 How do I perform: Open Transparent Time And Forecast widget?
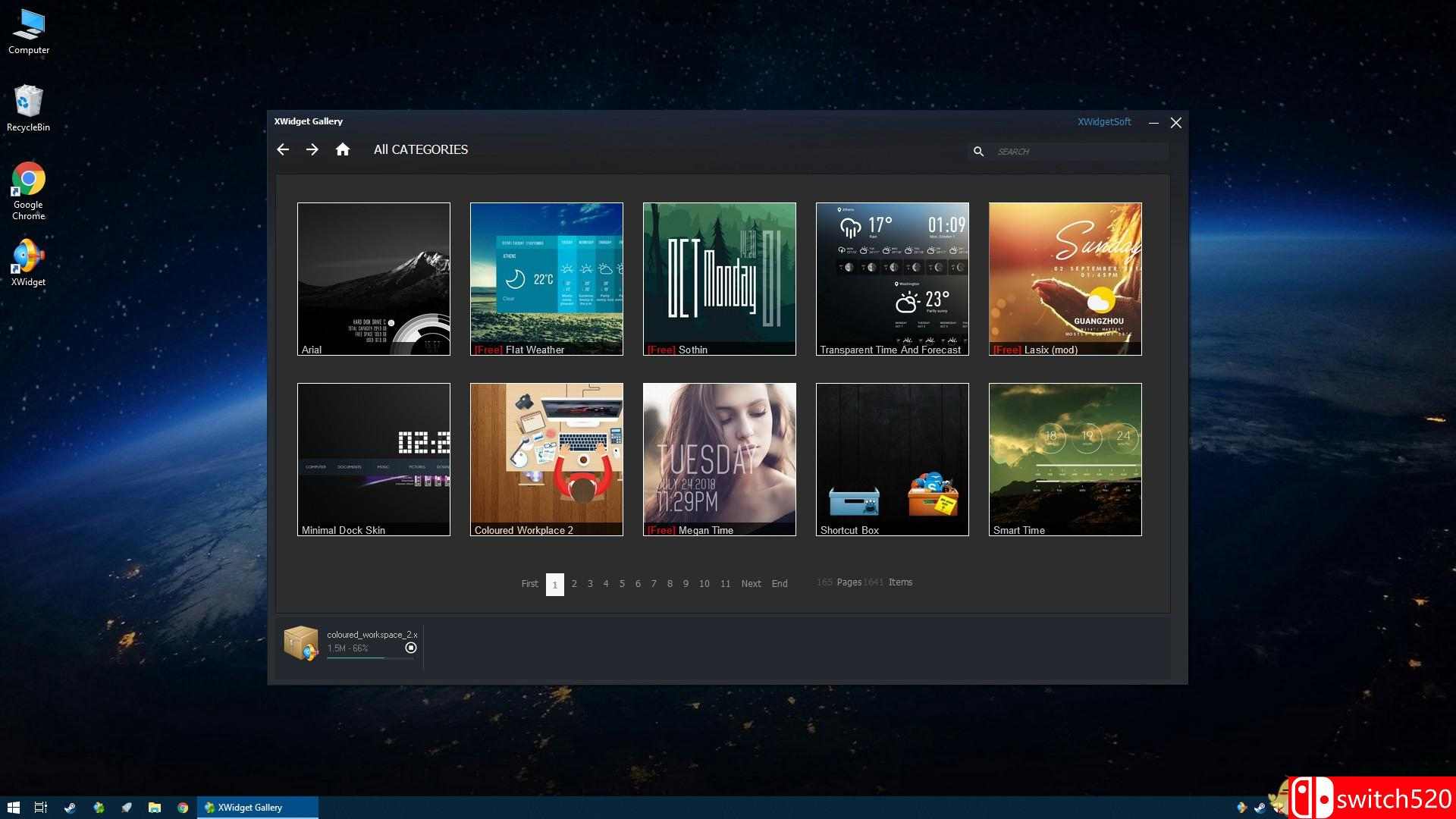click(893, 278)
